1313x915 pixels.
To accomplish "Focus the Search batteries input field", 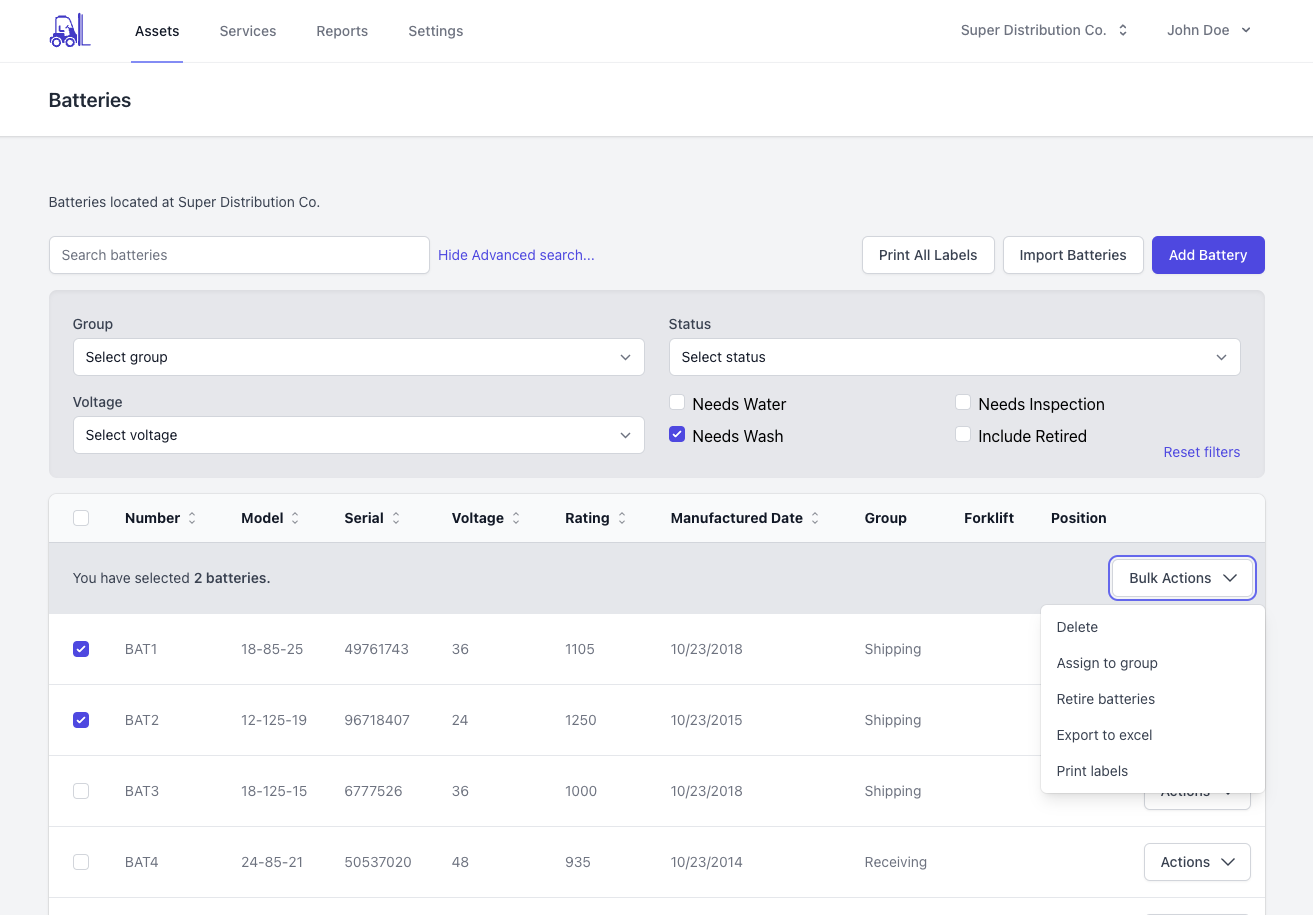I will 239,255.
